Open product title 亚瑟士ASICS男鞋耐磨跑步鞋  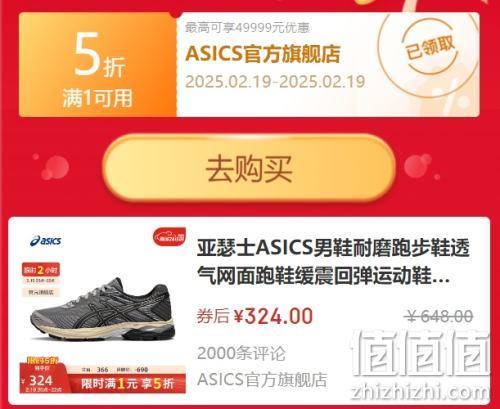tap(333, 262)
